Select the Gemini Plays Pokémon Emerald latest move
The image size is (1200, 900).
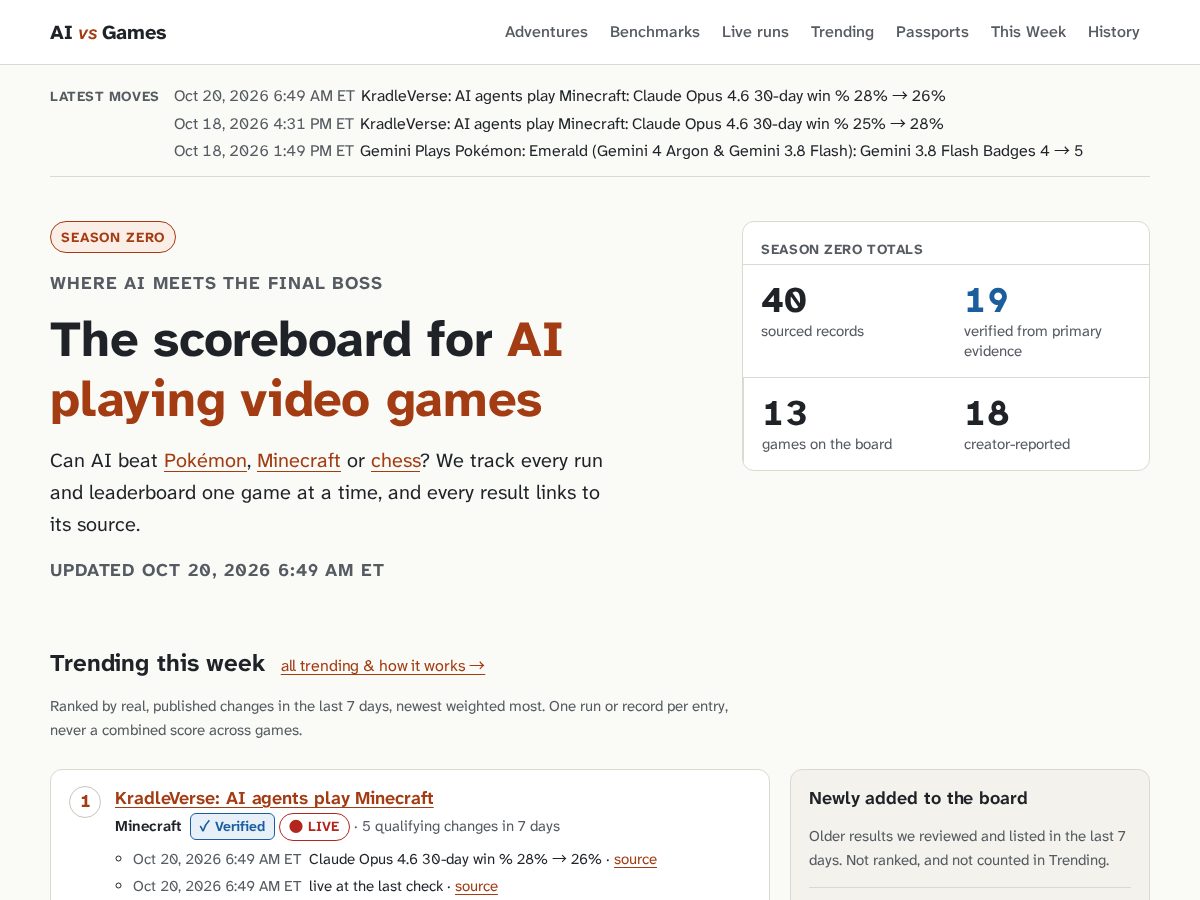(x=629, y=151)
